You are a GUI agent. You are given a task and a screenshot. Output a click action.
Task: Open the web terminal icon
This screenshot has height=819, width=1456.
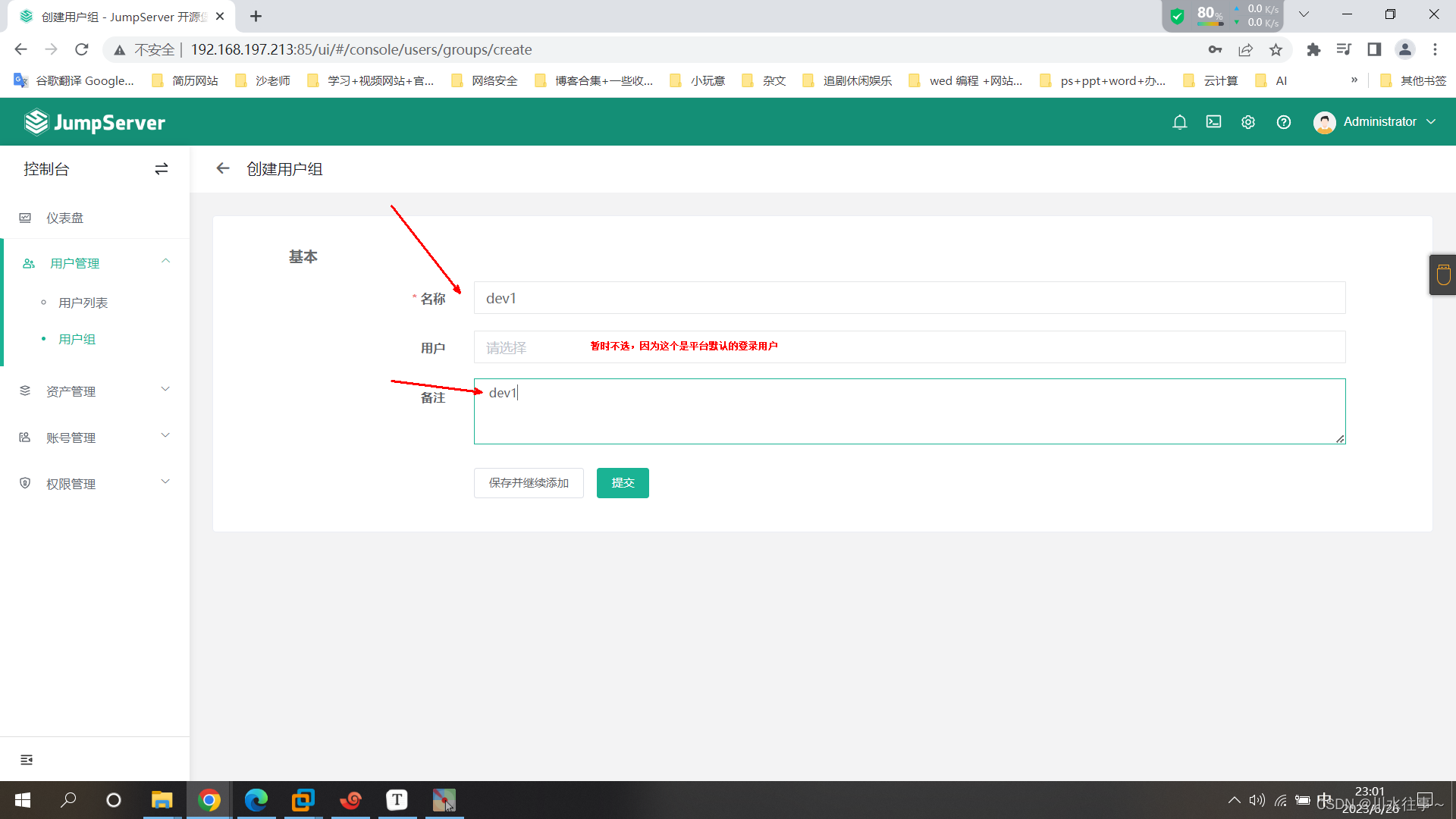click(1213, 122)
